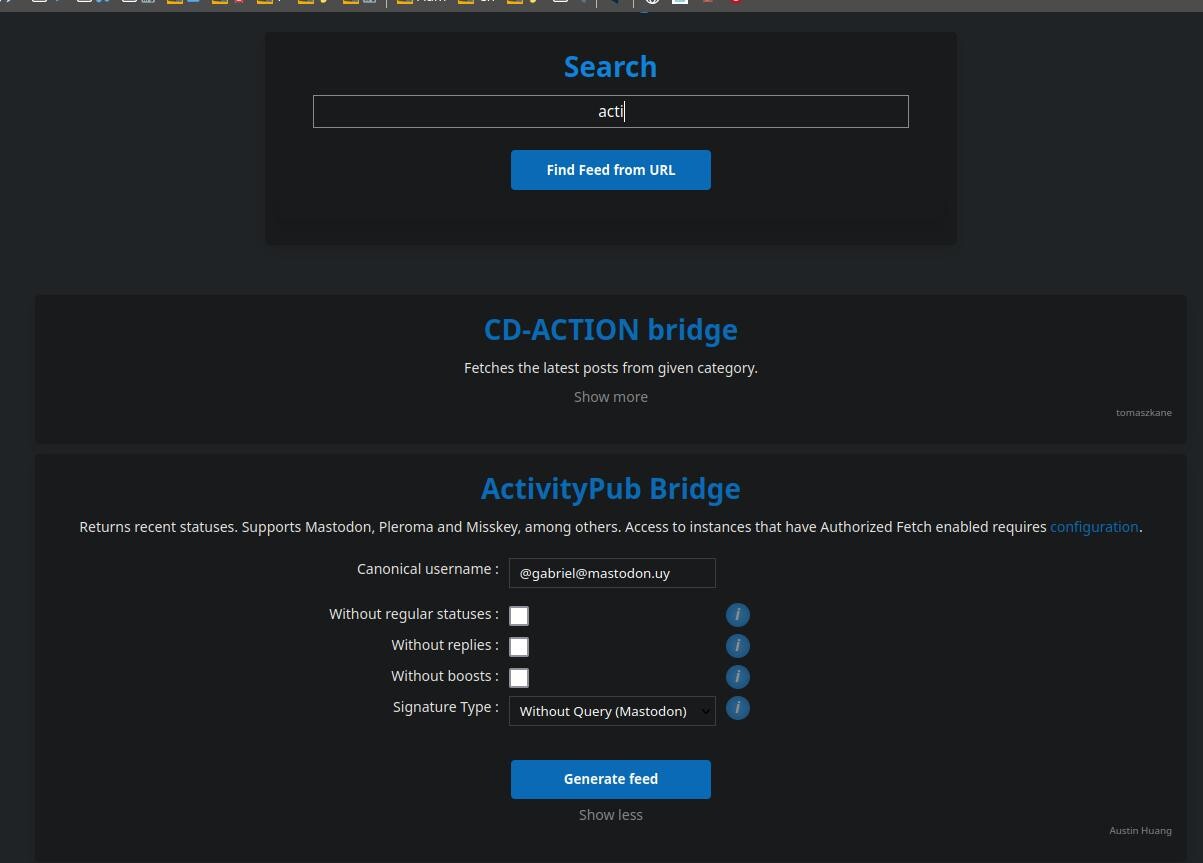The height and width of the screenshot is (863, 1203).
Task: Open the Signature Type dropdown
Action: tap(611, 711)
